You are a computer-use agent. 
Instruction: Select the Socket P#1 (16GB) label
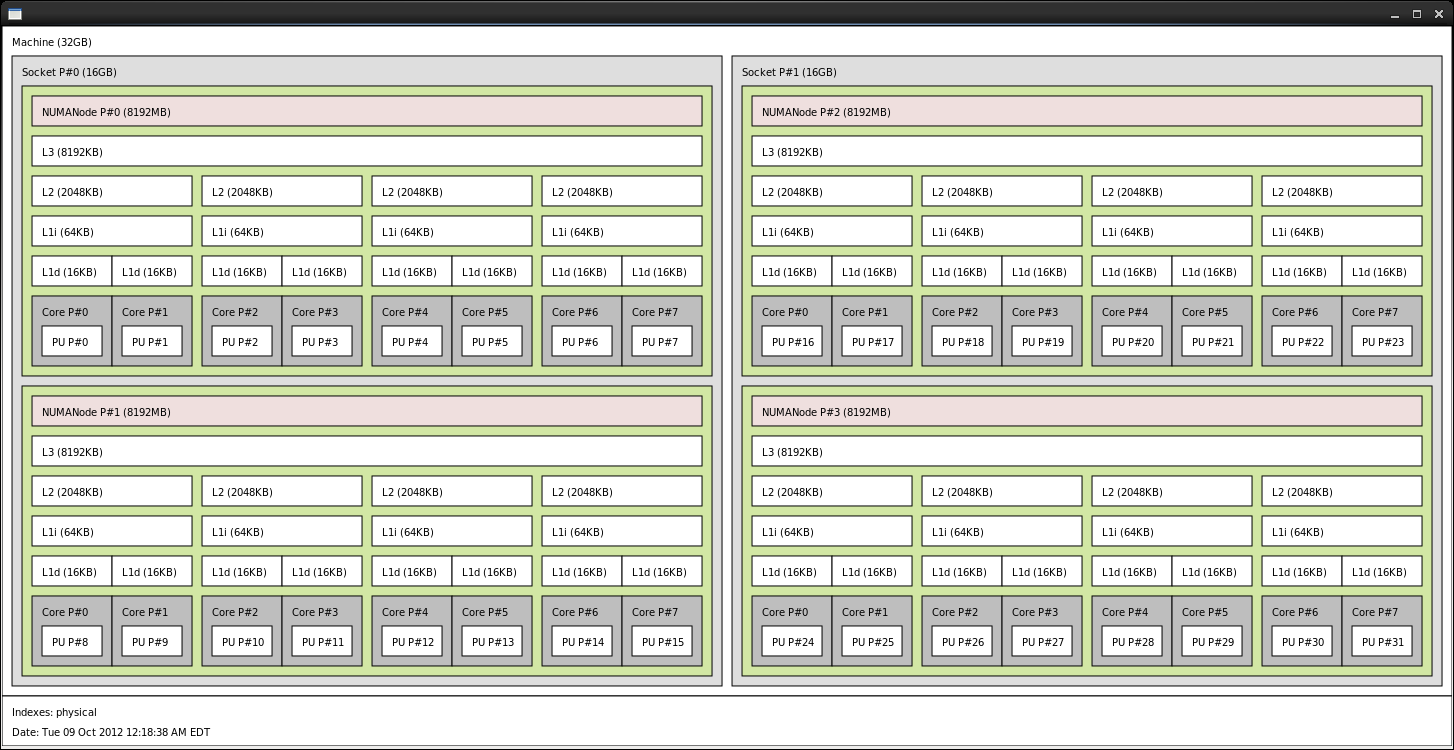pyautogui.click(x=789, y=72)
